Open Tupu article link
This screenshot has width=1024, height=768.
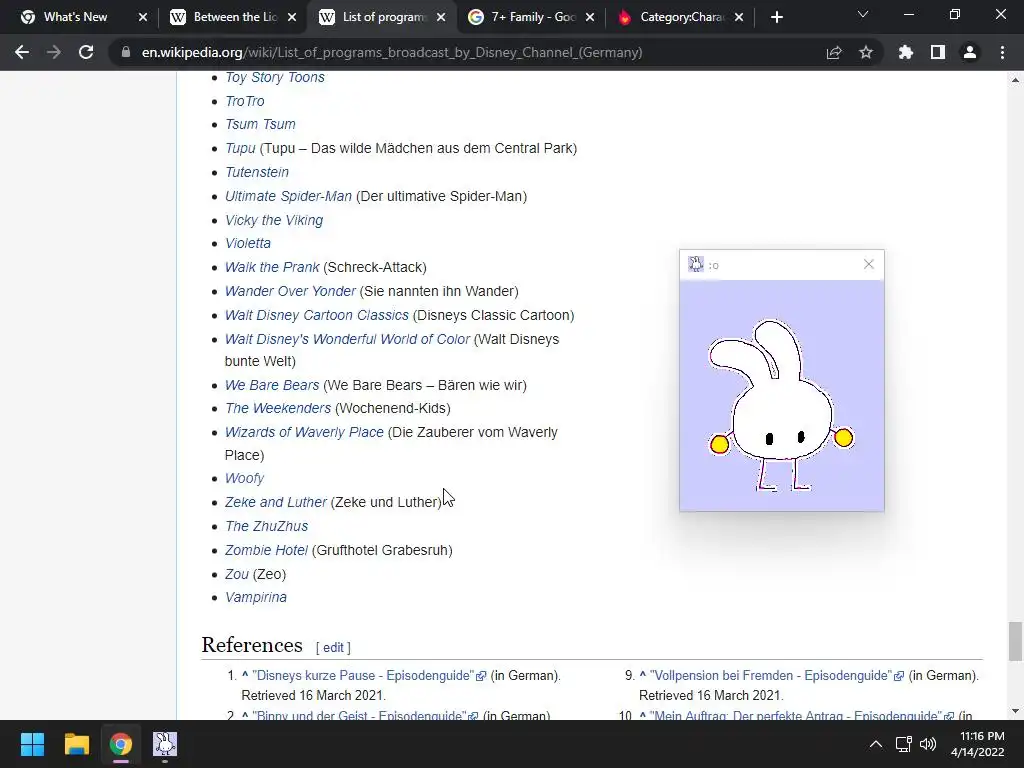[240, 148]
